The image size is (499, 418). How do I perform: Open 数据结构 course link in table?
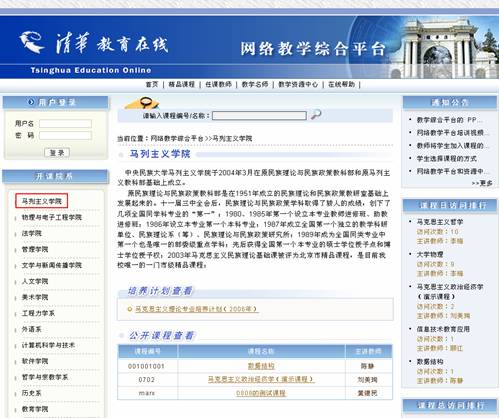261,366
